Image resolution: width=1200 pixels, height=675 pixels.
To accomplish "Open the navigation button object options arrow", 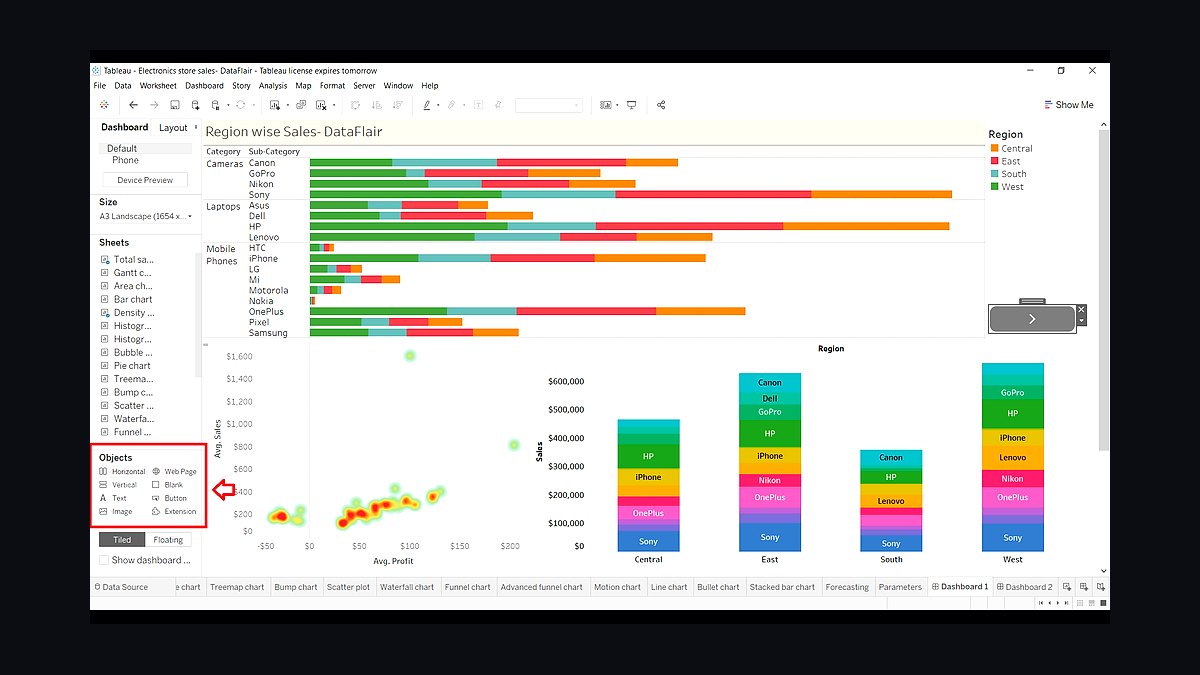I will click(x=1081, y=321).
